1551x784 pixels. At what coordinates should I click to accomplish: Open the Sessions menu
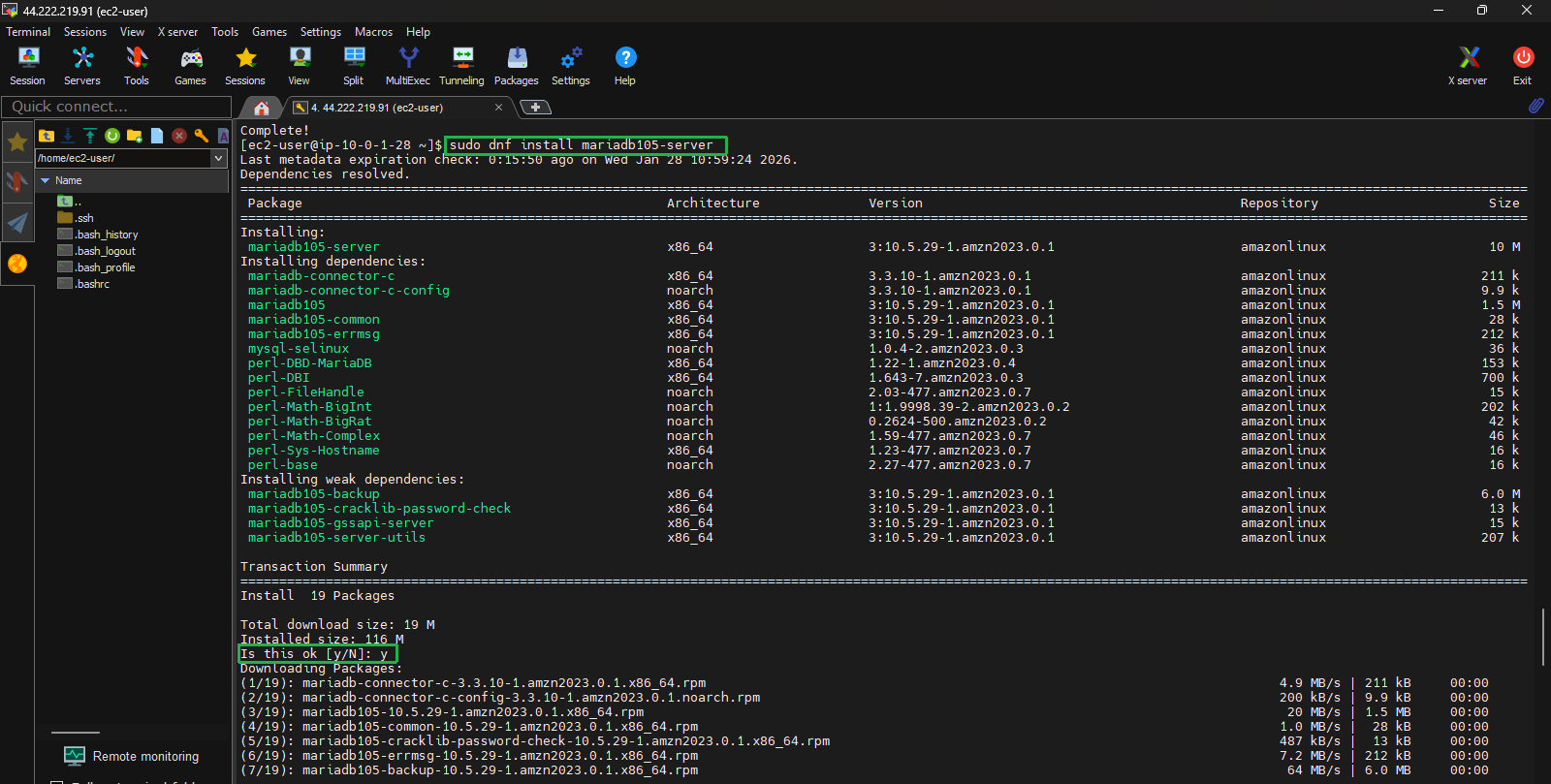click(85, 32)
